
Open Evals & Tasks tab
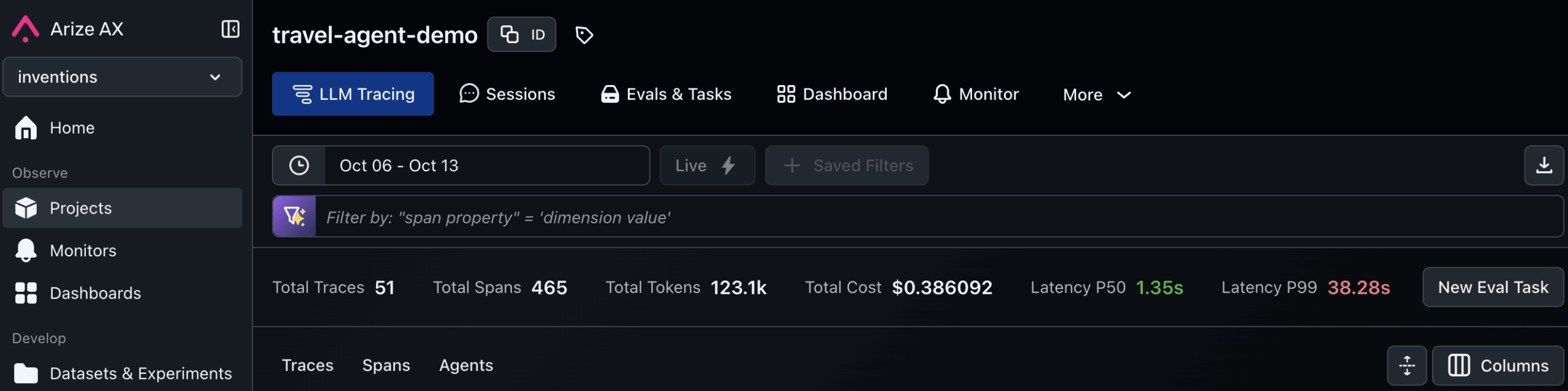click(x=666, y=94)
